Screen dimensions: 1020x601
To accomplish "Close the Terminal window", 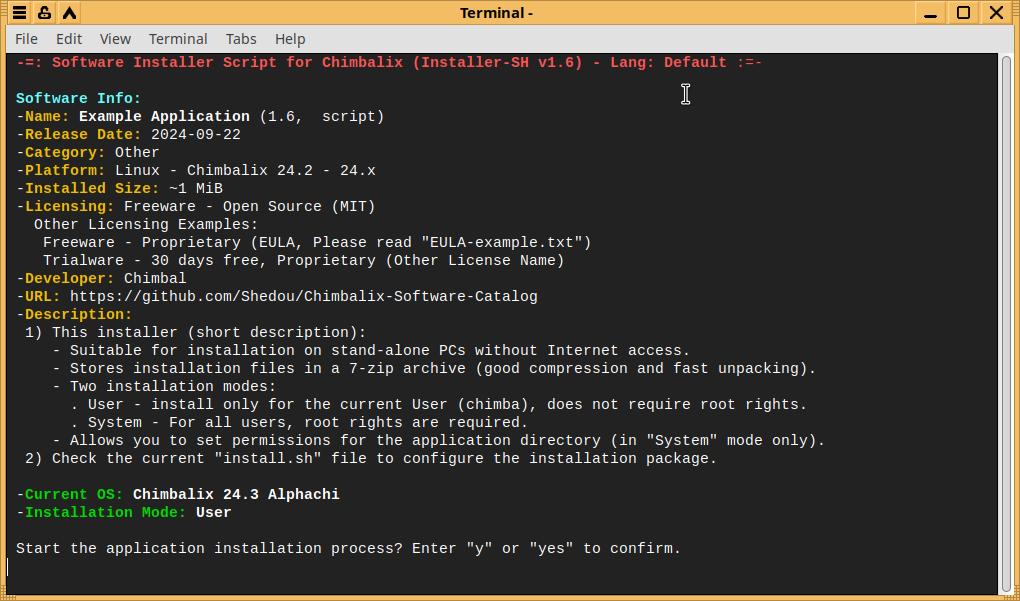I will [x=996, y=13].
